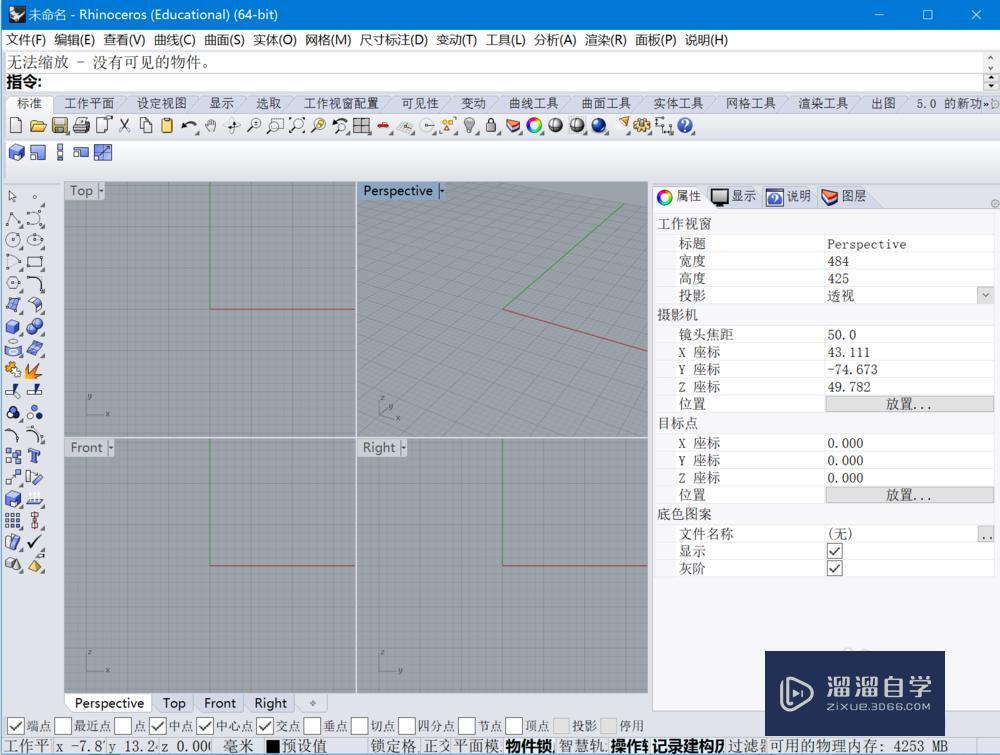1000x755 pixels.
Task: Click the Polygon hexagon tool
Action: [13, 283]
